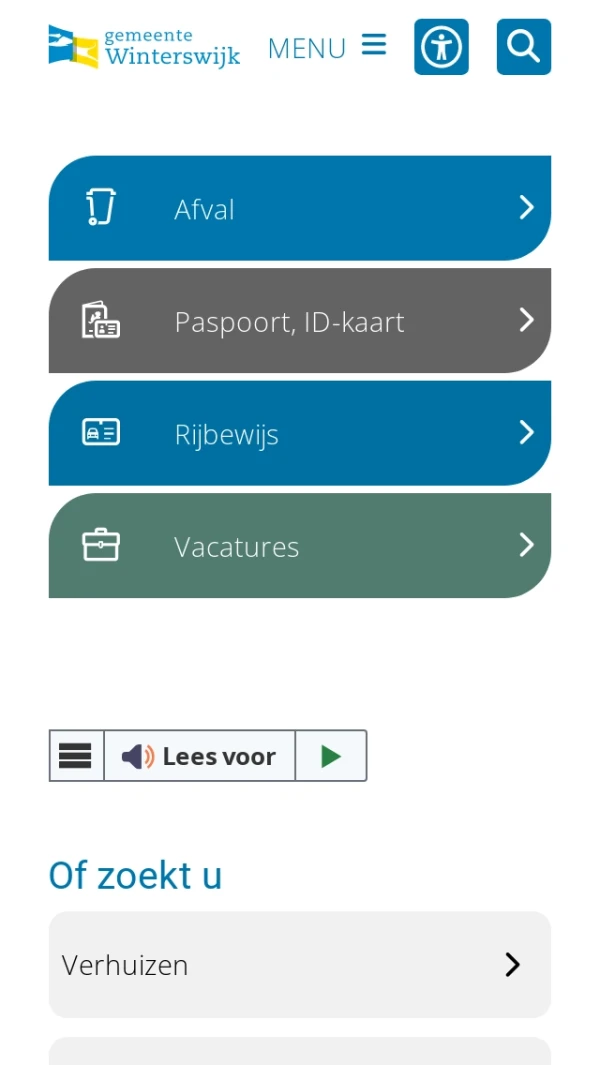Select the driver's license icon on Rijbewijs
Viewport: 600px width, 1065px height.
pos(100,432)
